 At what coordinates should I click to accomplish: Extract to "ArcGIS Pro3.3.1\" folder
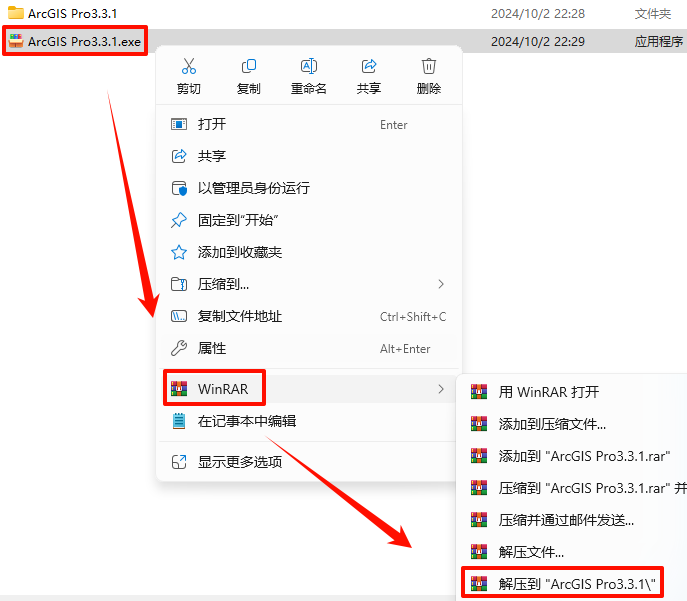[563, 584]
